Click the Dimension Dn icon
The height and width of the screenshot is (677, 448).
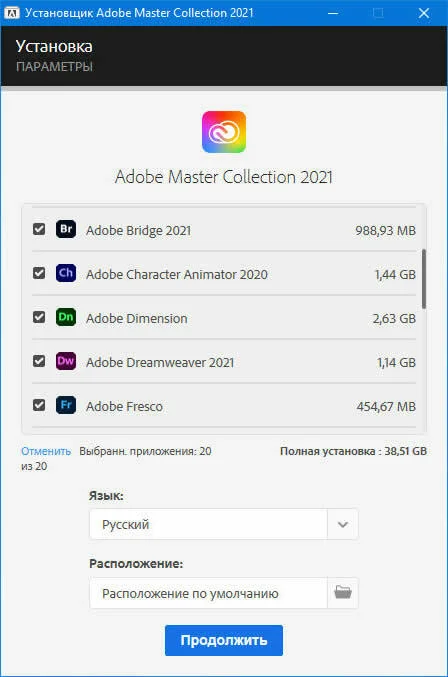(66, 317)
